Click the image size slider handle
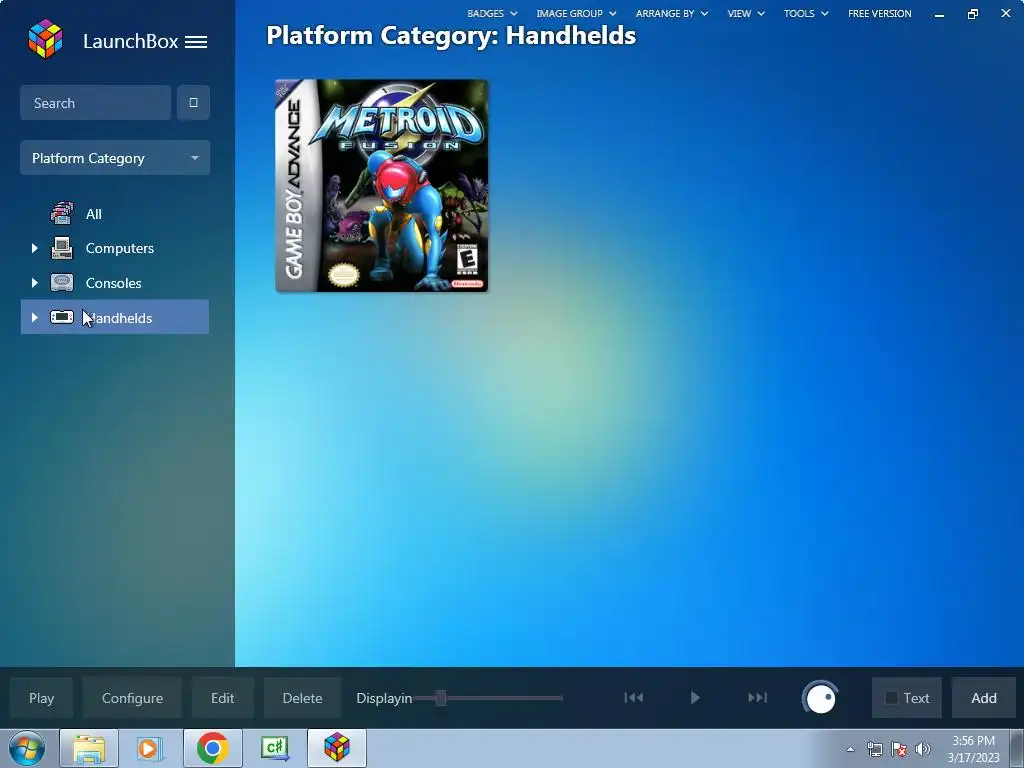1024x768 pixels. pyautogui.click(x=441, y=698)
